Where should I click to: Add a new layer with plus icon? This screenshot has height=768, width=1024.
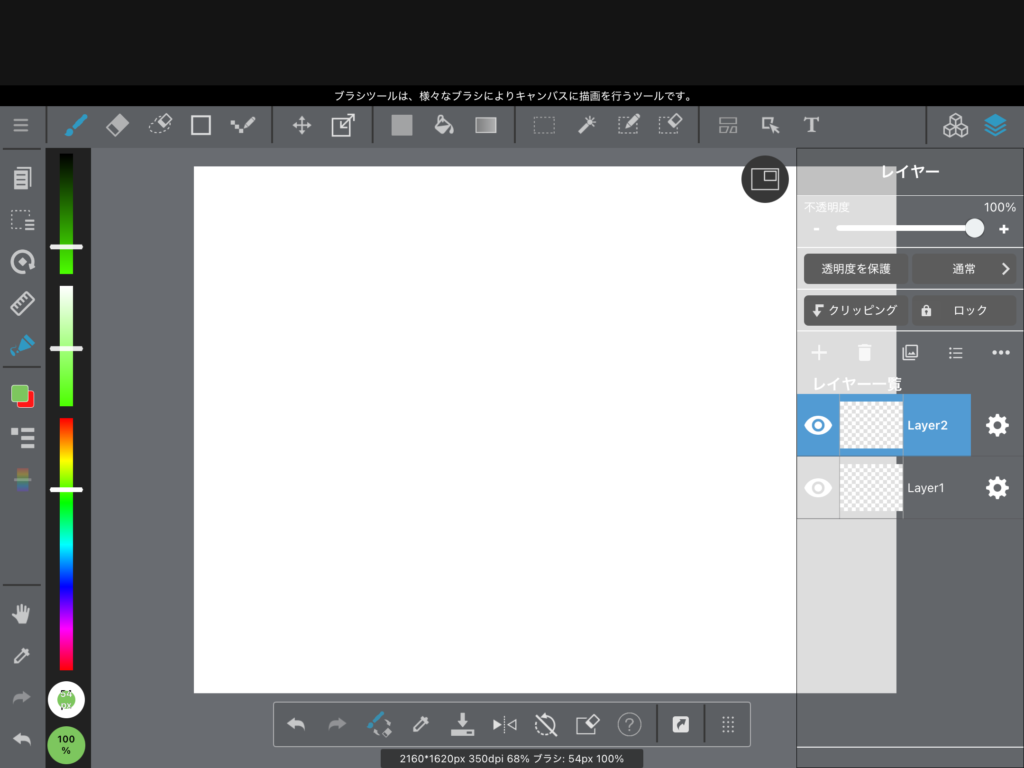coord(819,352)
